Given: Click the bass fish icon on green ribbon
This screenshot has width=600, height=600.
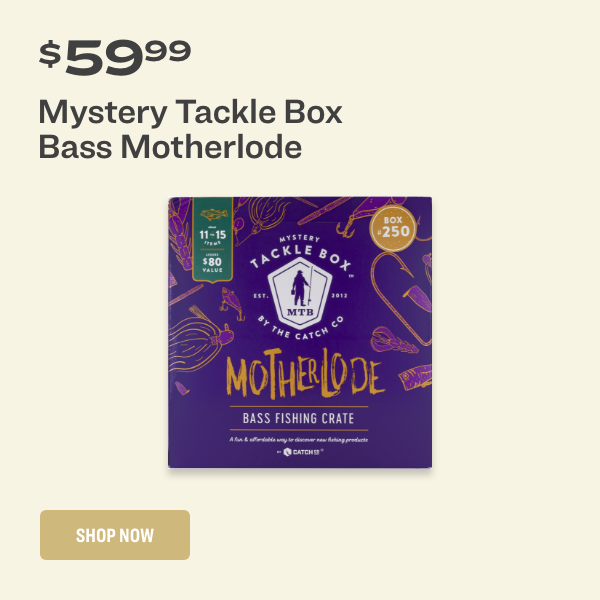Looking at the screenshot, I should (214, 214).
